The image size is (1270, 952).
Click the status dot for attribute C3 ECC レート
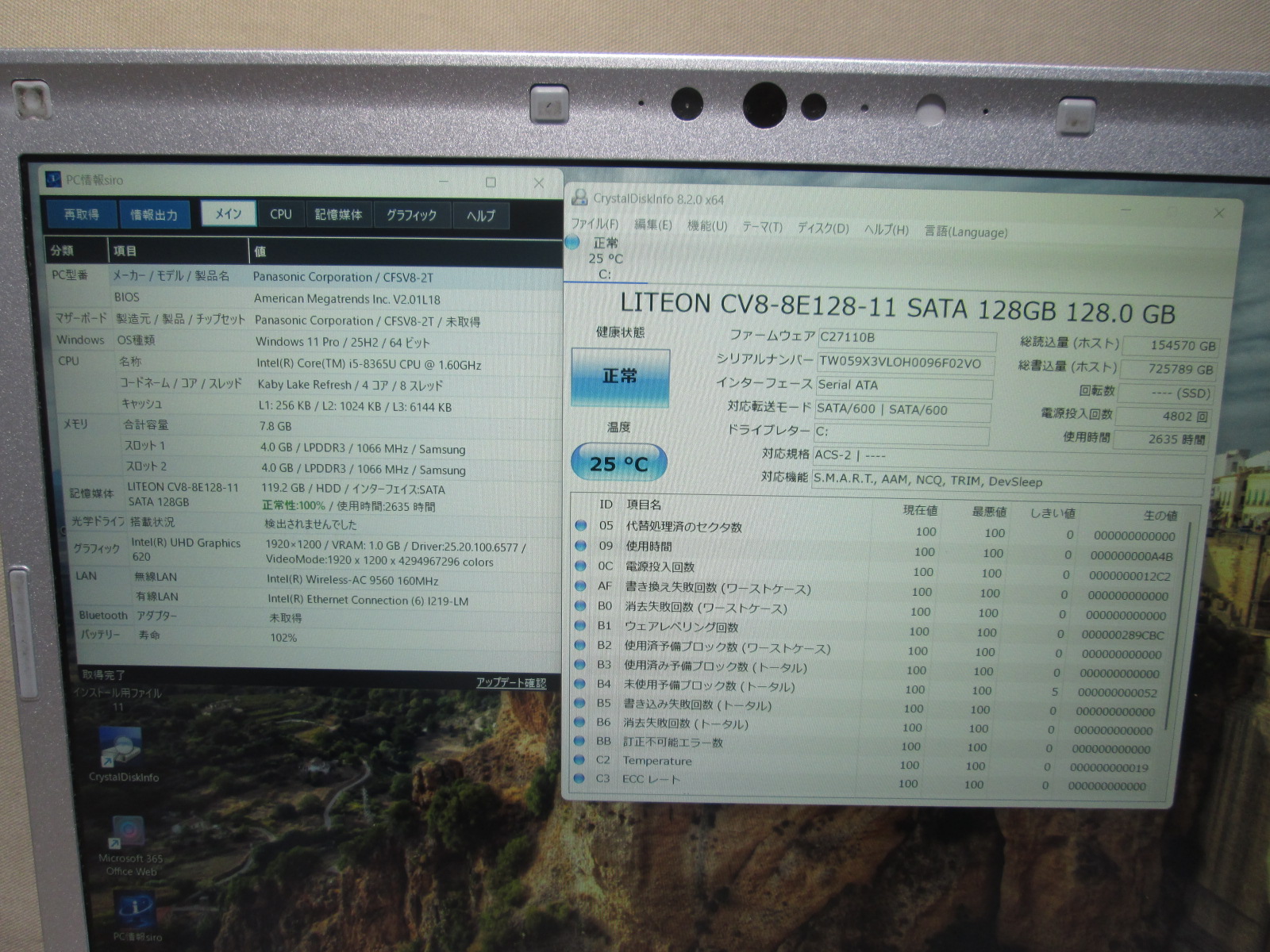[x=580, y=778]
